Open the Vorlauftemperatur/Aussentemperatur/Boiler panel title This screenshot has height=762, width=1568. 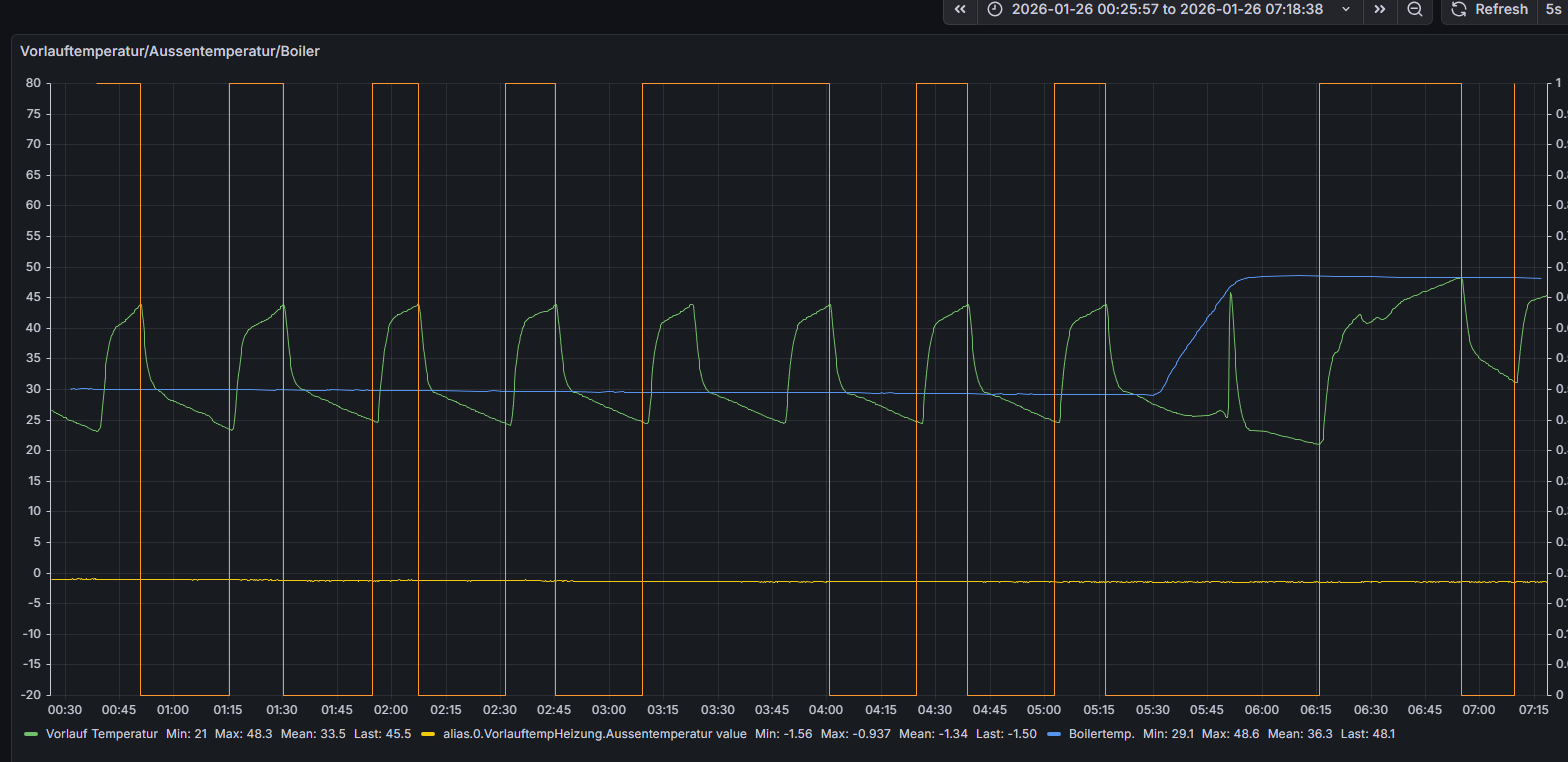(170, 50)
